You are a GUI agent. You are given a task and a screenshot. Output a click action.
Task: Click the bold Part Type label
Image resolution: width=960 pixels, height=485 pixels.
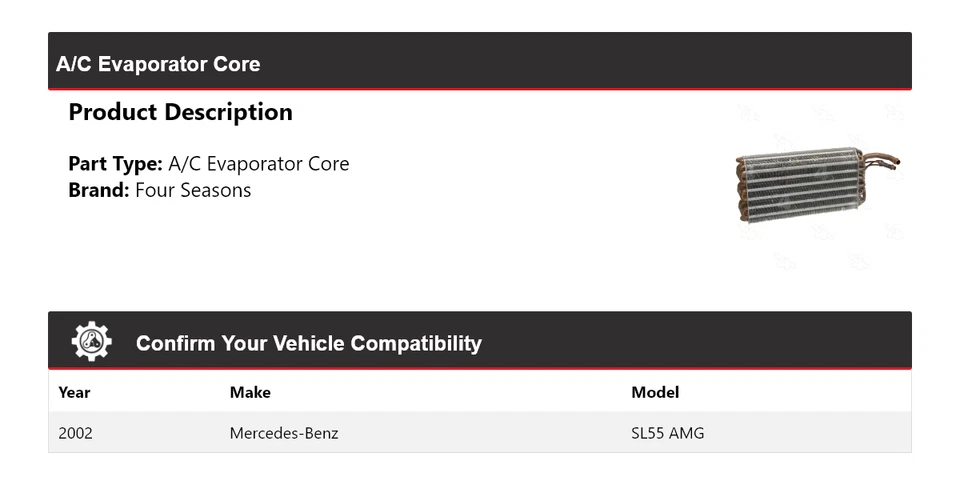[x=115, y=164]
